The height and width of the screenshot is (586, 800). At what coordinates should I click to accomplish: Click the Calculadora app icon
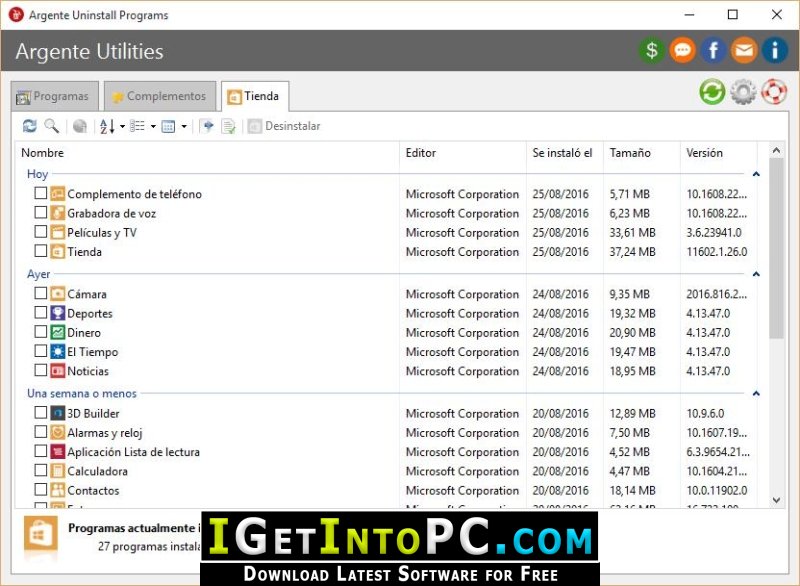[58, 471]
